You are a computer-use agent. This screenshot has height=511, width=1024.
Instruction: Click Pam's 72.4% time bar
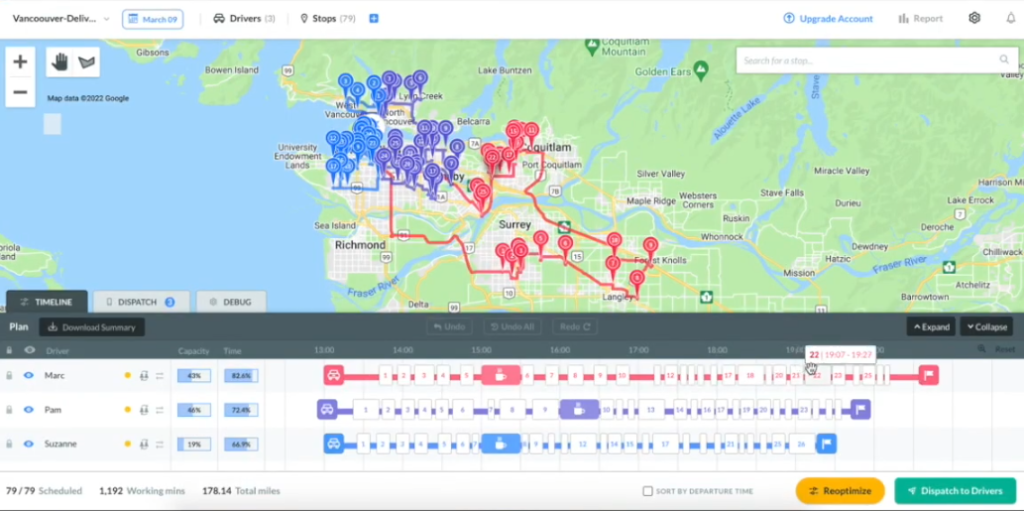click(x=241, y=410)
